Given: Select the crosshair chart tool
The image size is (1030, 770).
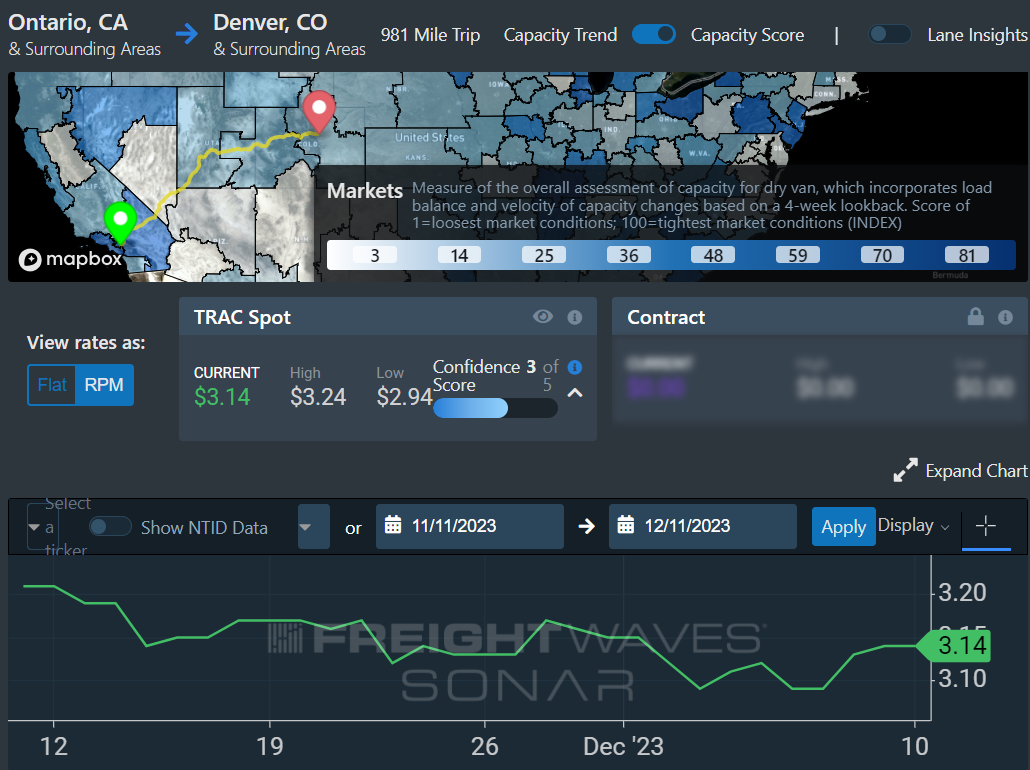Looking at the screenshot, I should [986, 526].
